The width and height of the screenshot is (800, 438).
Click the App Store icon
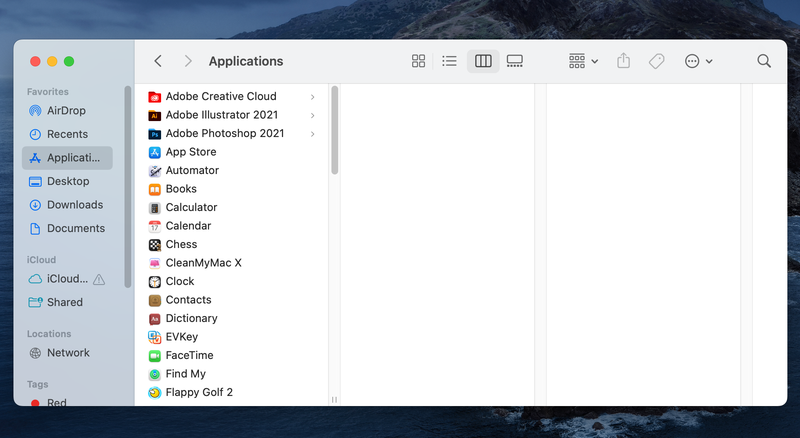tap(155, 152)
